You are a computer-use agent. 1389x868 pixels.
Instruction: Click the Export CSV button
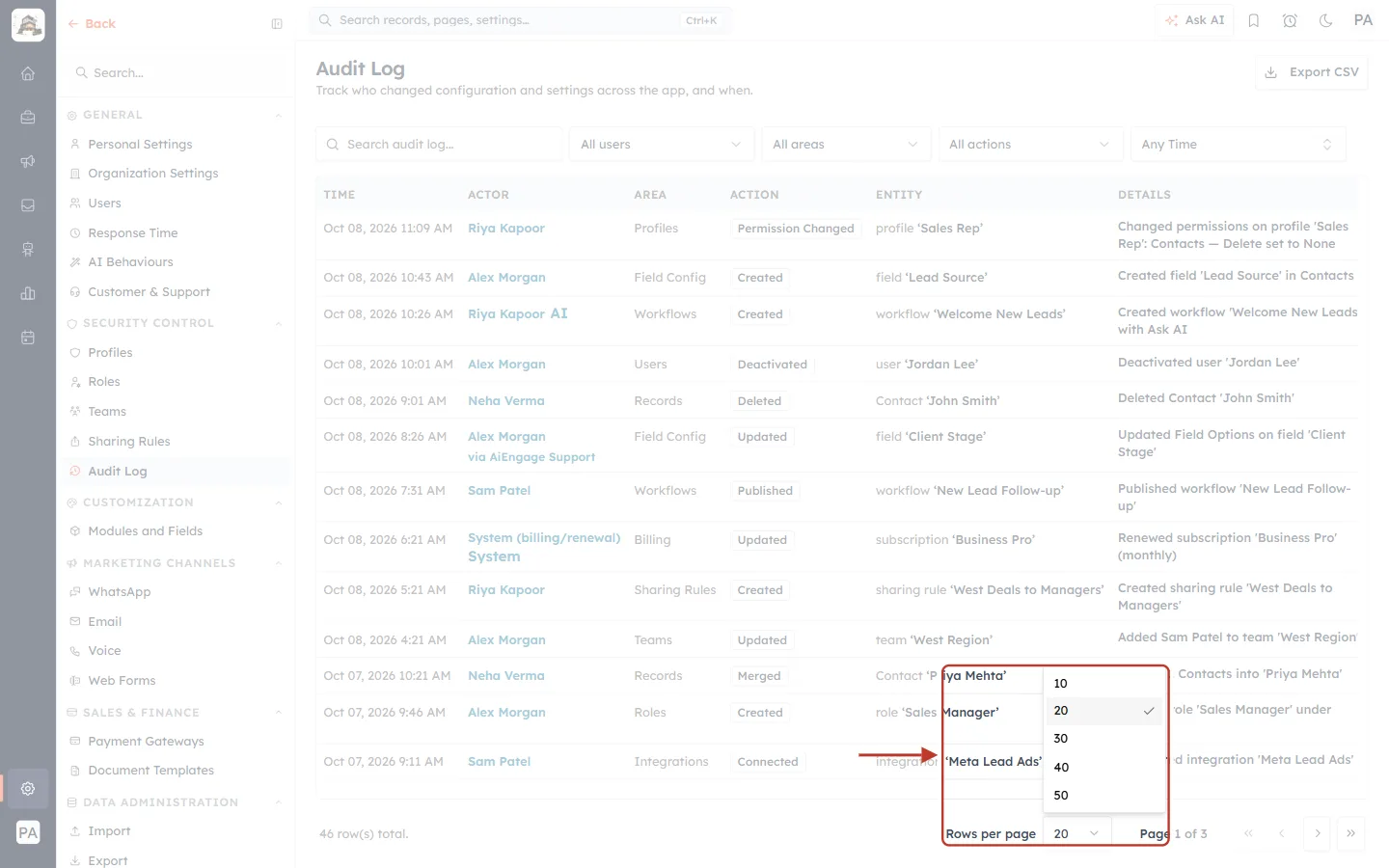click(x=1312, y=72)
